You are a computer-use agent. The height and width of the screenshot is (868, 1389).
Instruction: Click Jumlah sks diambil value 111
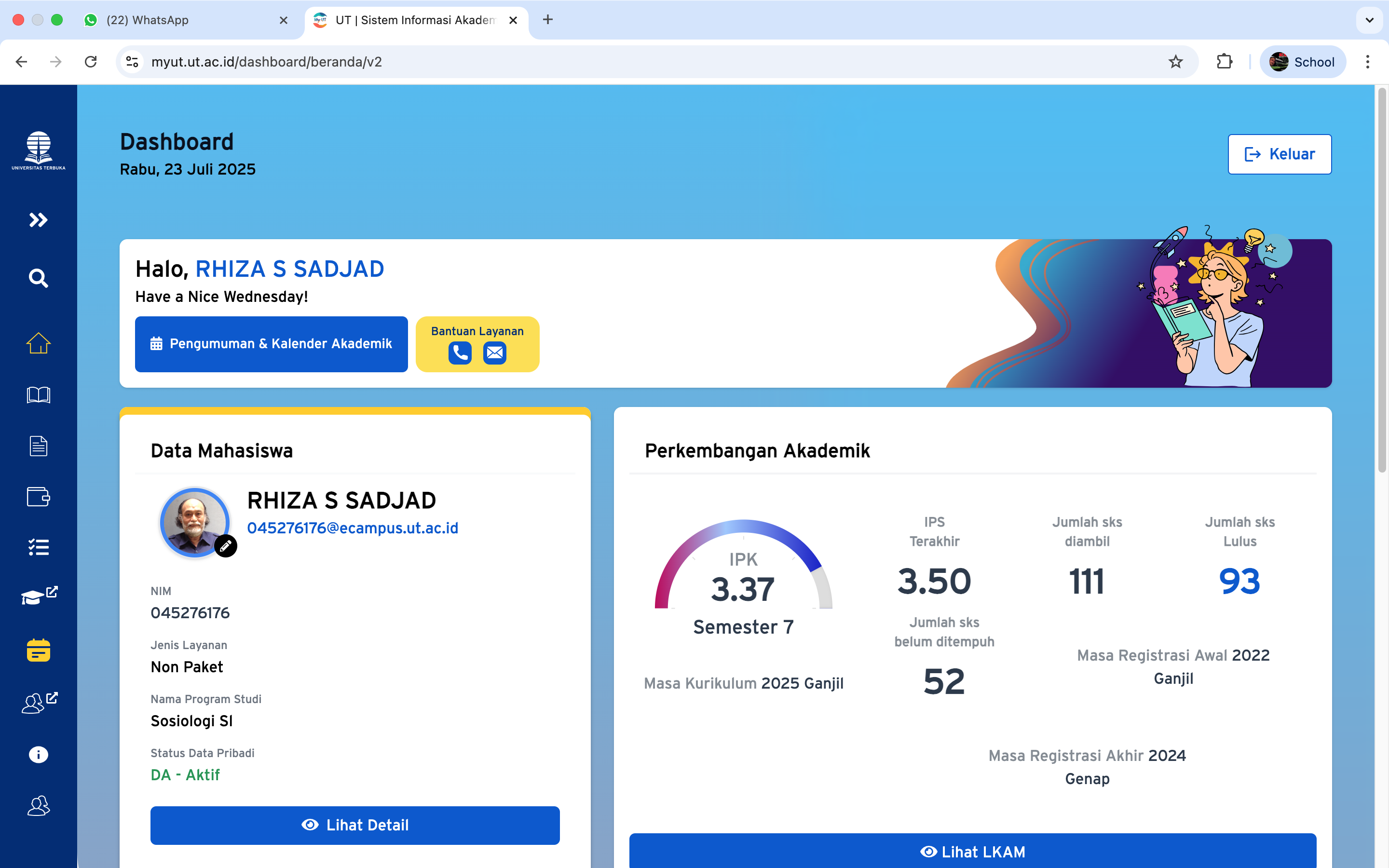1087,581
